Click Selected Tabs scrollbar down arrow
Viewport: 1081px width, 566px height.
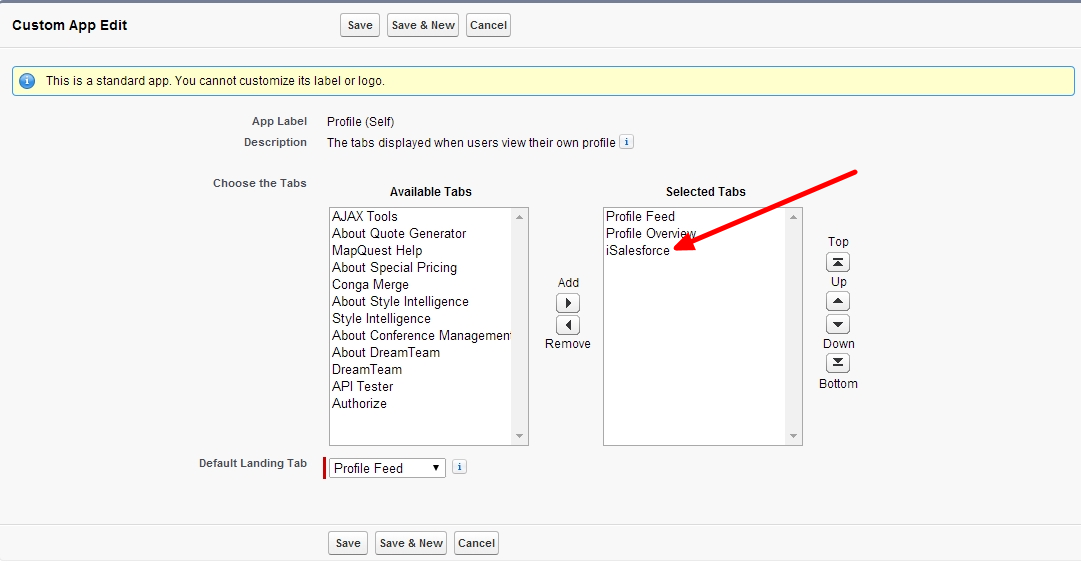[x=793, y=436]
